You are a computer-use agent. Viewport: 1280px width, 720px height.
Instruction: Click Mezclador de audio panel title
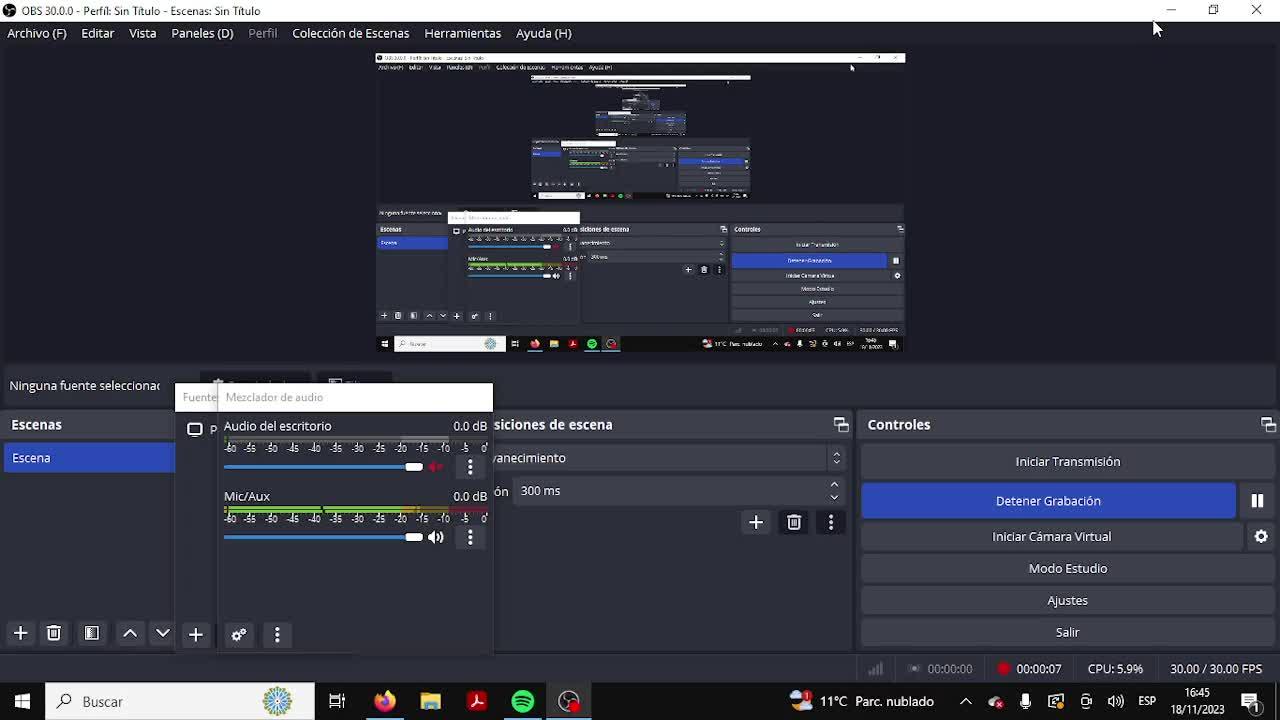point(274,397)
